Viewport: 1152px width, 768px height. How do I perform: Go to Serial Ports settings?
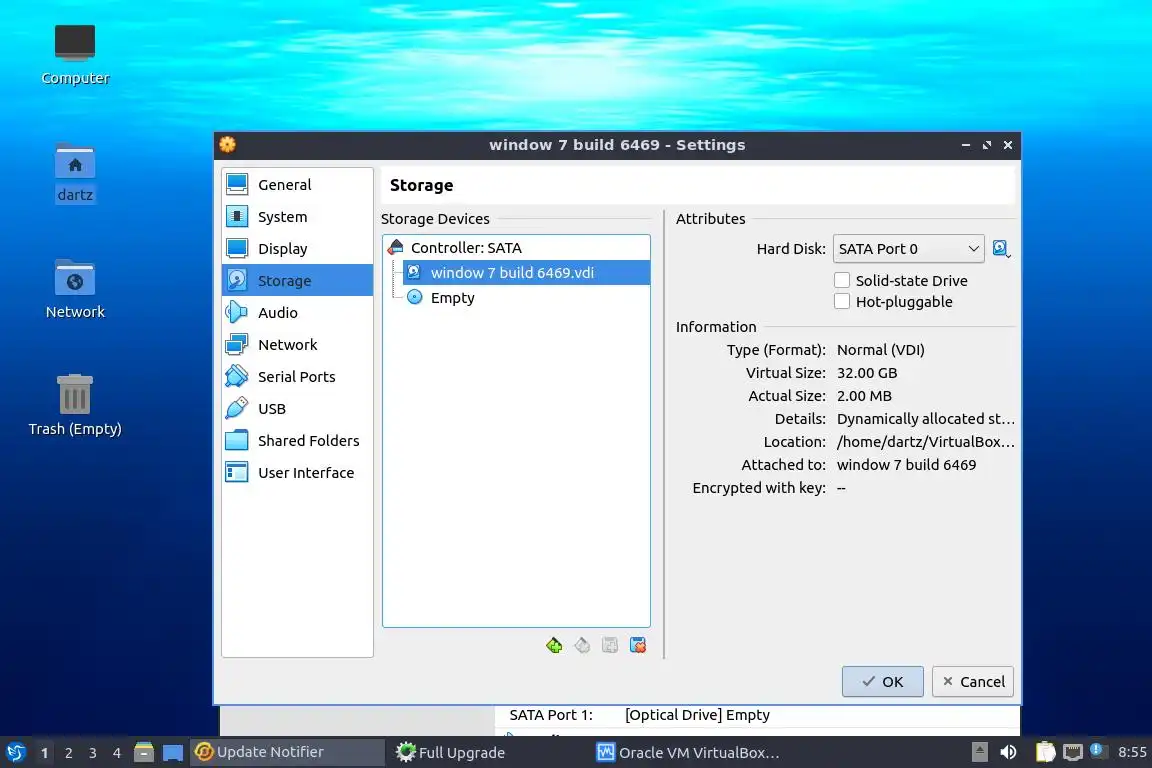[298, 376]
